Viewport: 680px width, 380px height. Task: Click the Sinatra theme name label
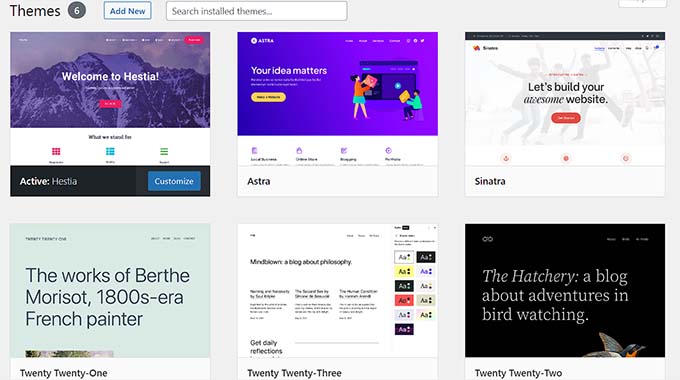click(x=490, y=181)
